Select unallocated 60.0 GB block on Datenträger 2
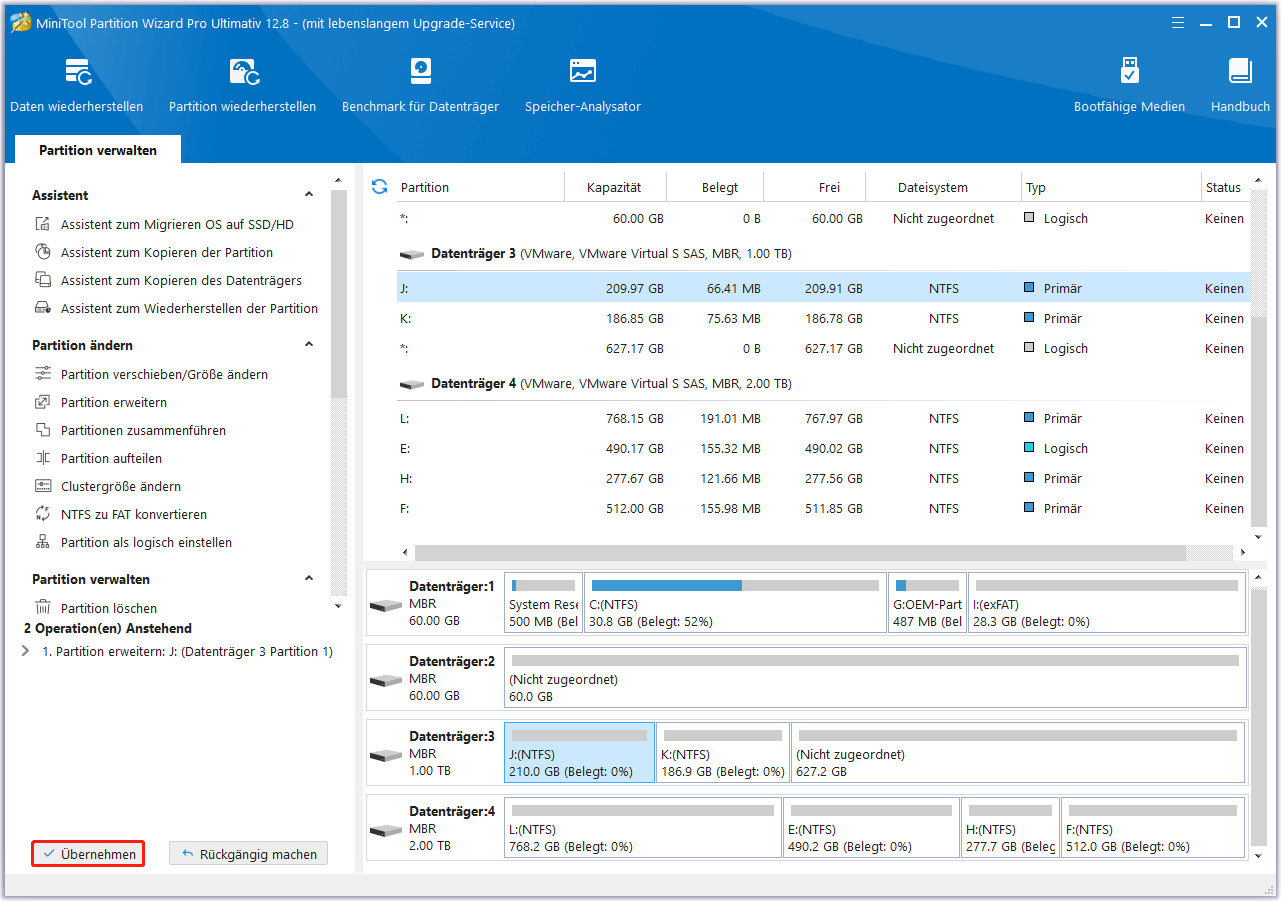 coord(875,678)
